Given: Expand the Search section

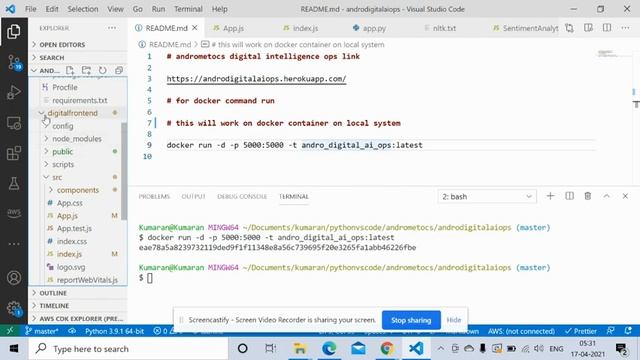Looking at the screenshot, I should click(78, 58).
